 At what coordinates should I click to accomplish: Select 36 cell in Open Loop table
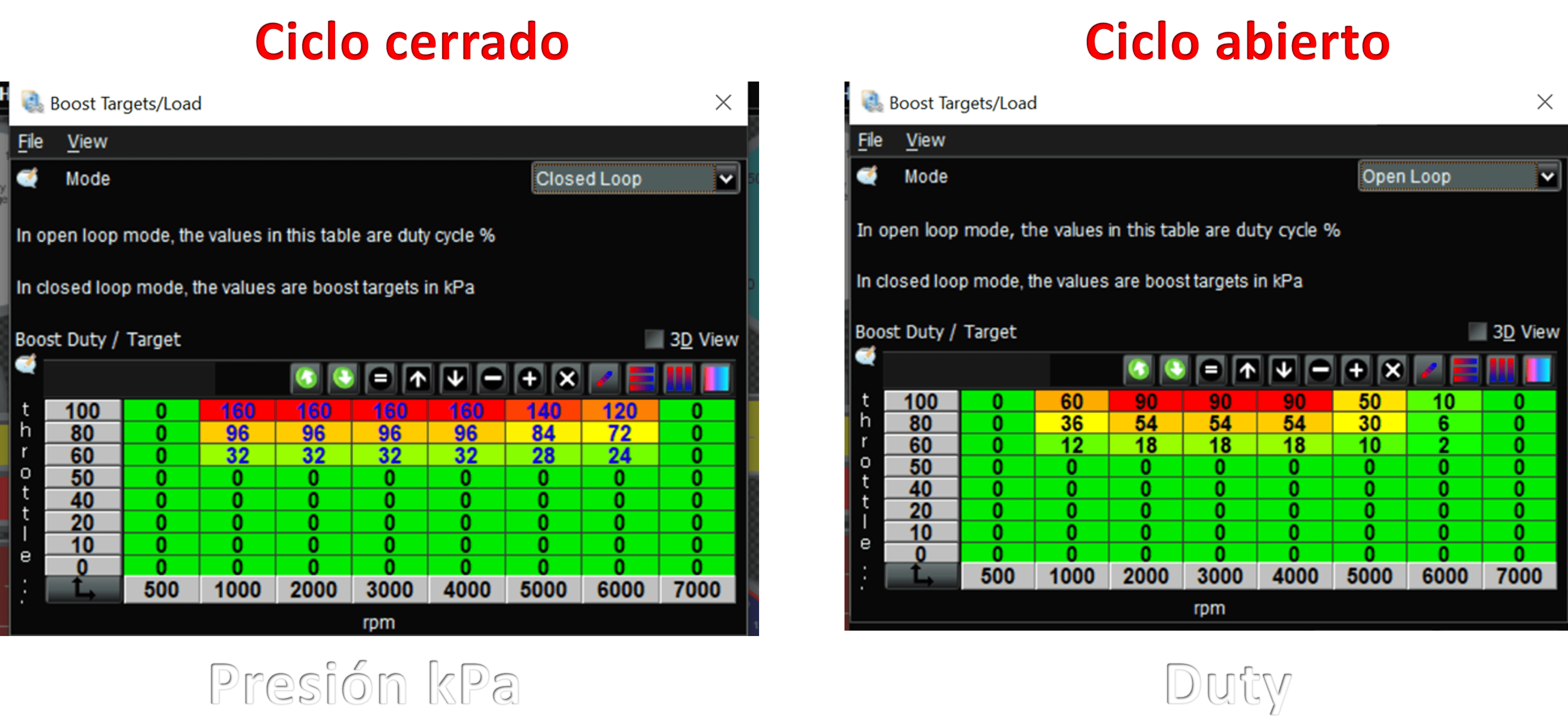click(1071, 423)
